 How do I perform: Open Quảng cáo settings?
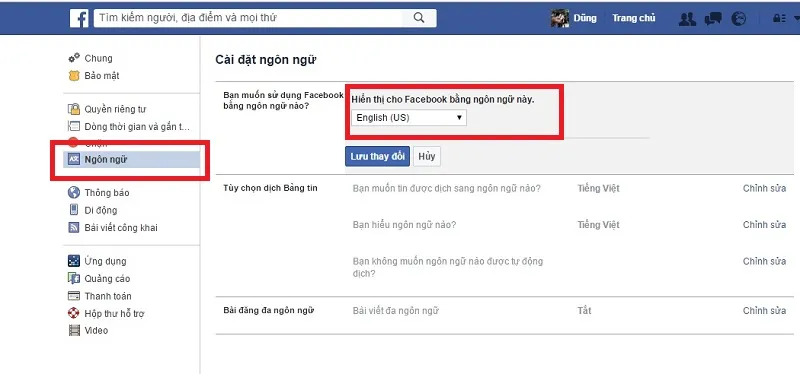[107, 278]
